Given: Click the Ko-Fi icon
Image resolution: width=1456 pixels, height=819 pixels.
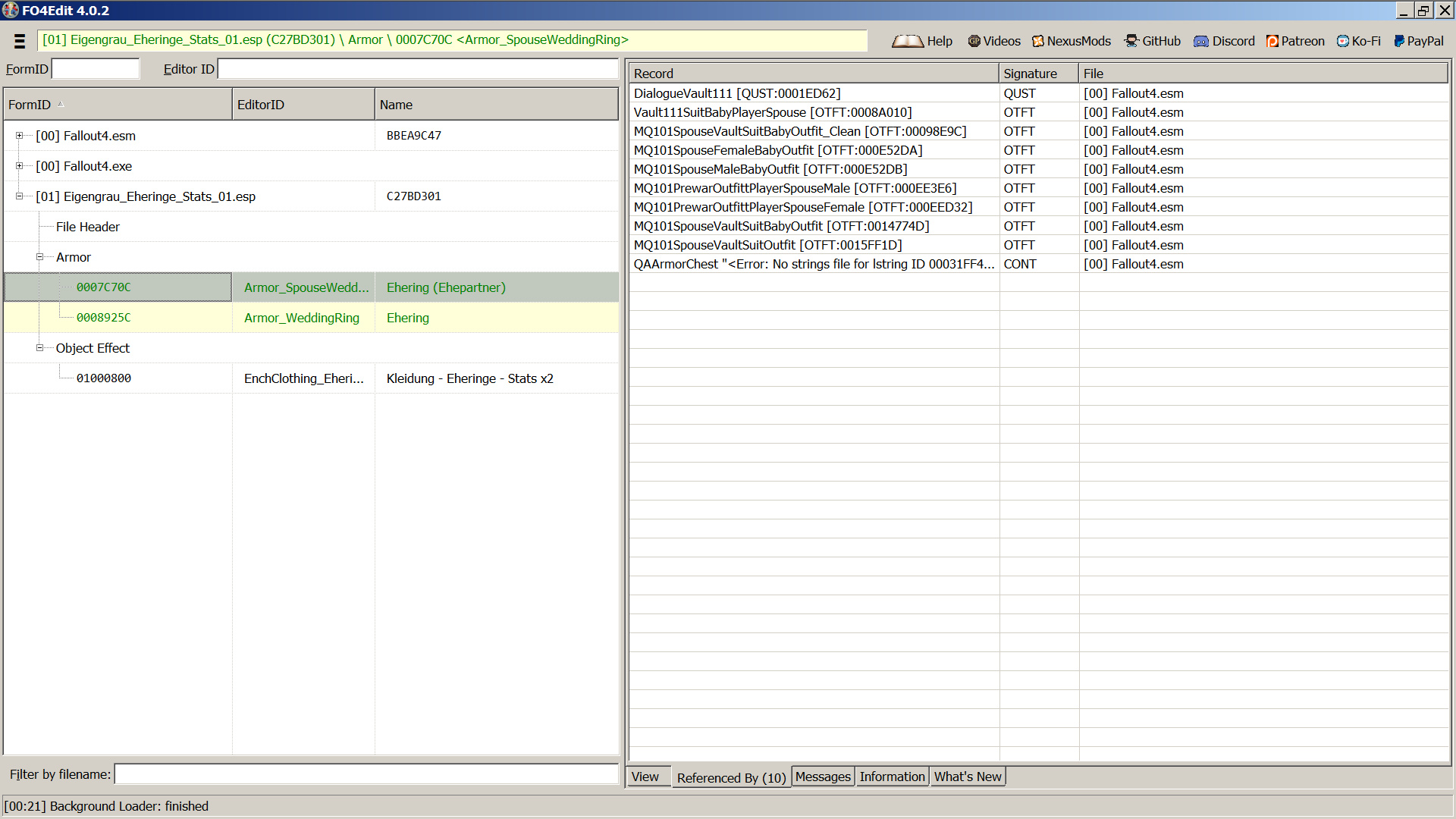Looking at the screenshot, I should pos(1343,41).
